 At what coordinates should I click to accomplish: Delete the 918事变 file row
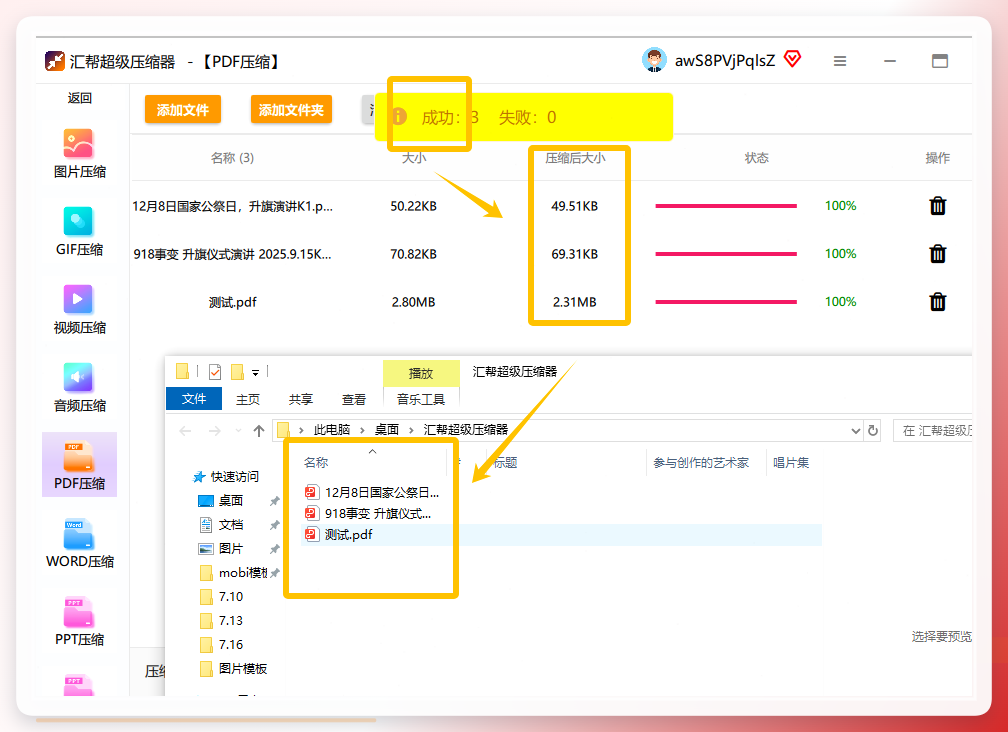[937, 254]
